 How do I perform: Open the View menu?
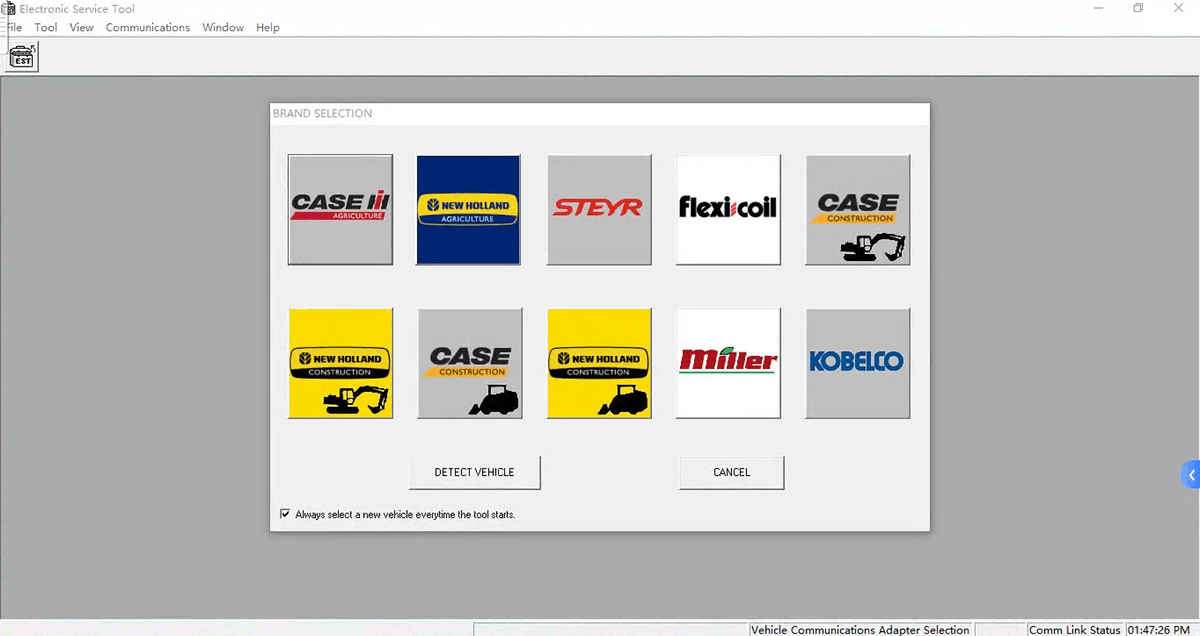coord(81,27)
